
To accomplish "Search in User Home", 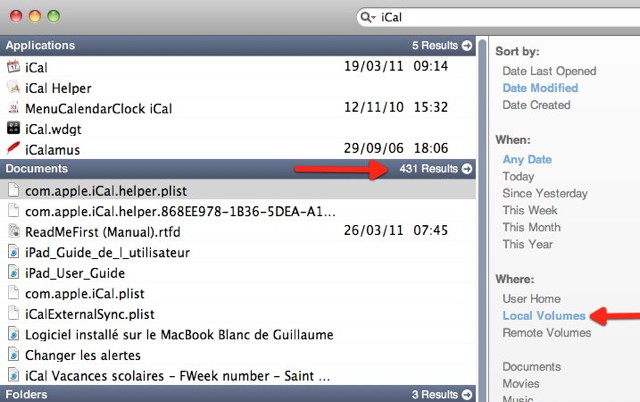I will pos(531,299).
